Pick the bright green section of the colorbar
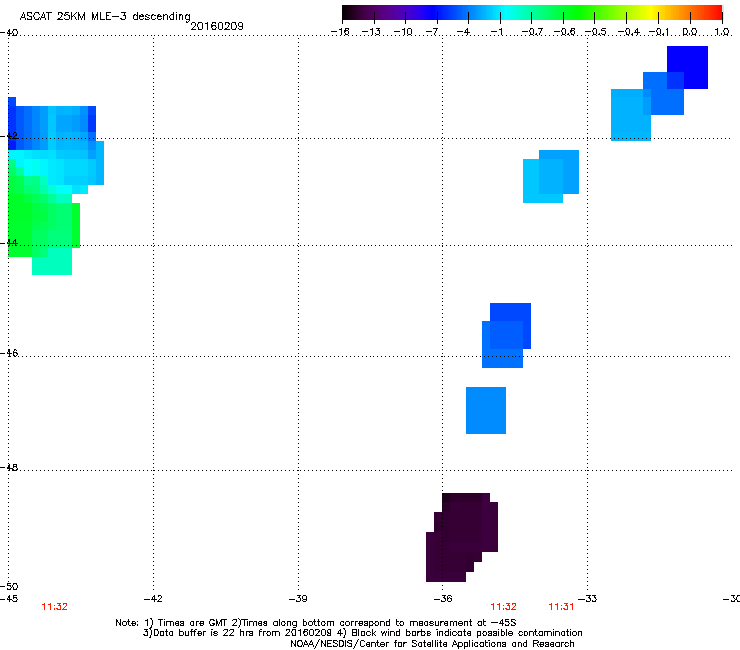 pos(578,12)
